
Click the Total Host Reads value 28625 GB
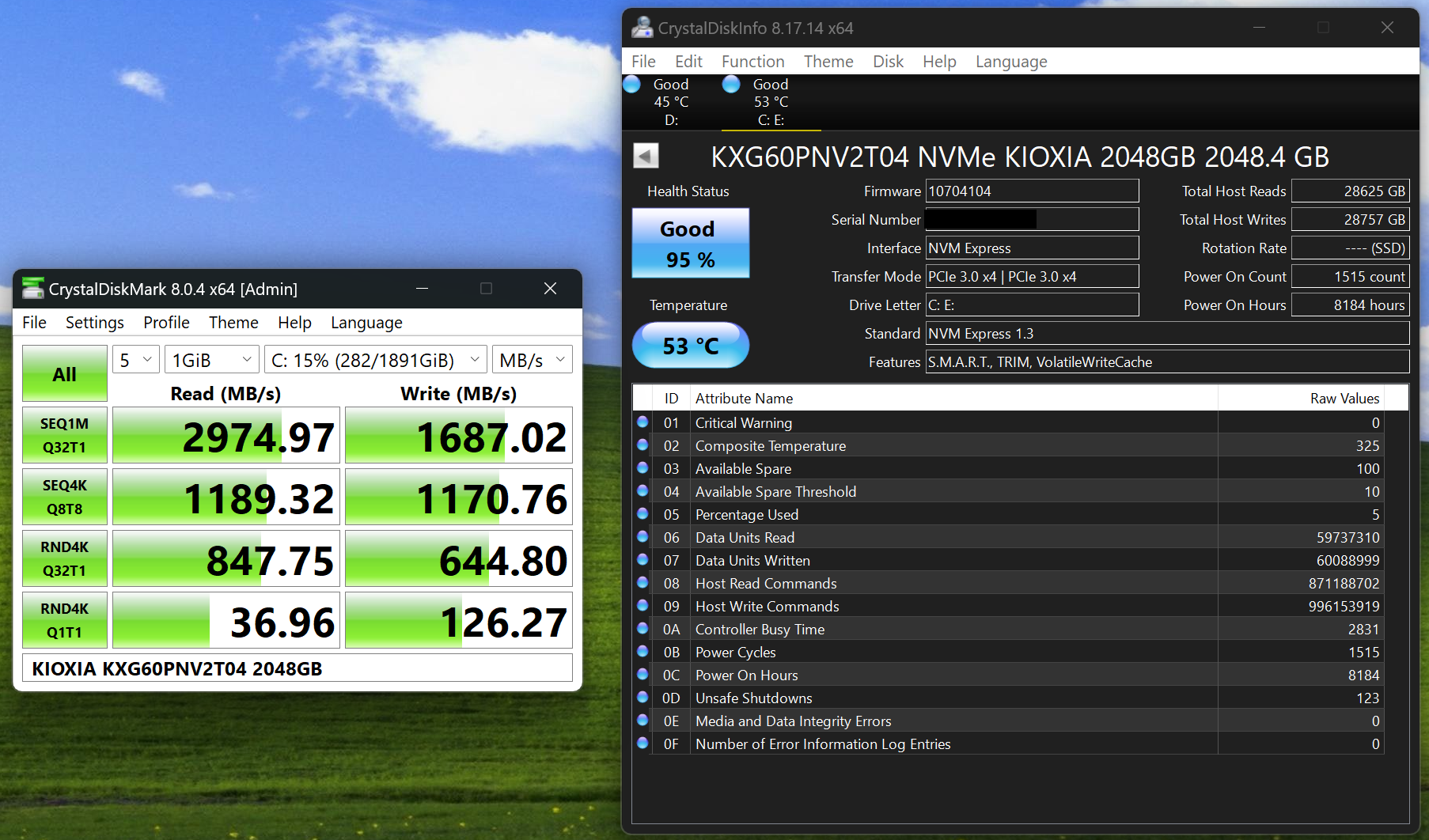click(1350, 191)
